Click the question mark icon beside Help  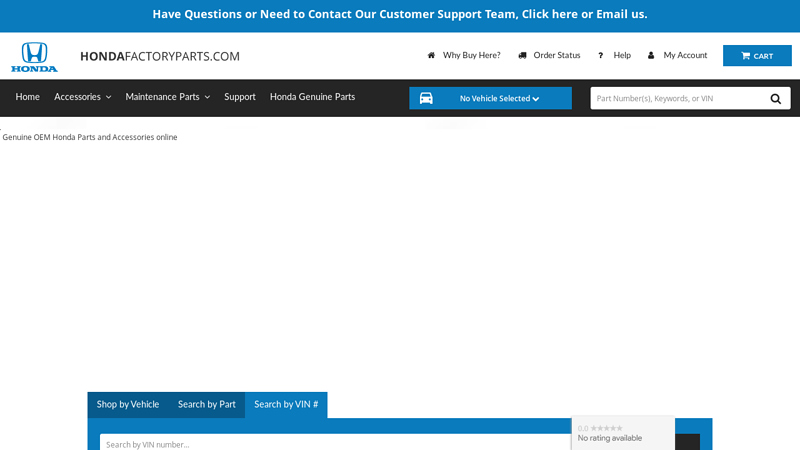tap(601, 55)
